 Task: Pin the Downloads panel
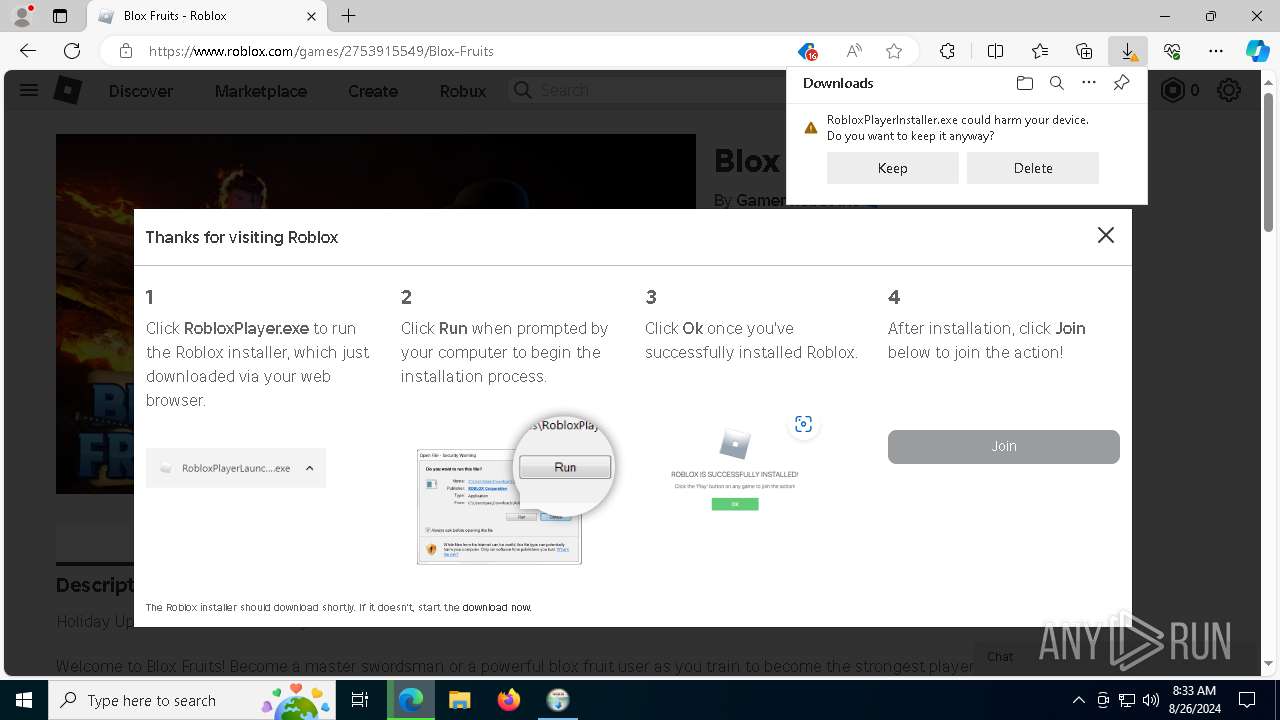click(x=1122, y=83)
